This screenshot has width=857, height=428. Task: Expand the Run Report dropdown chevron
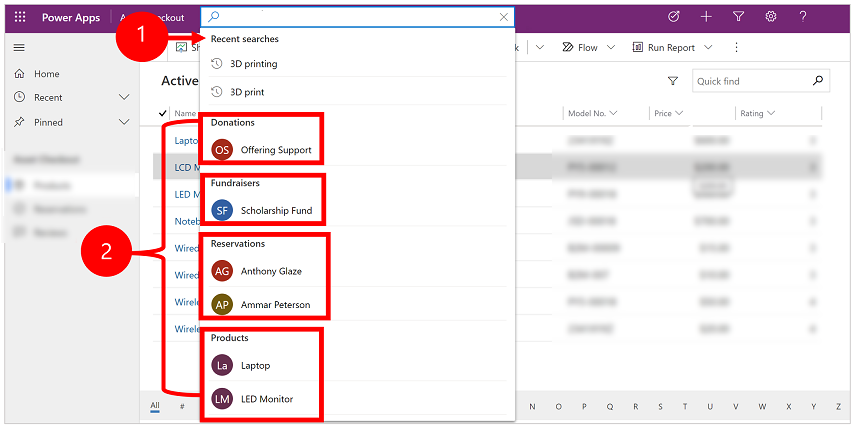[x=708, y=48]
